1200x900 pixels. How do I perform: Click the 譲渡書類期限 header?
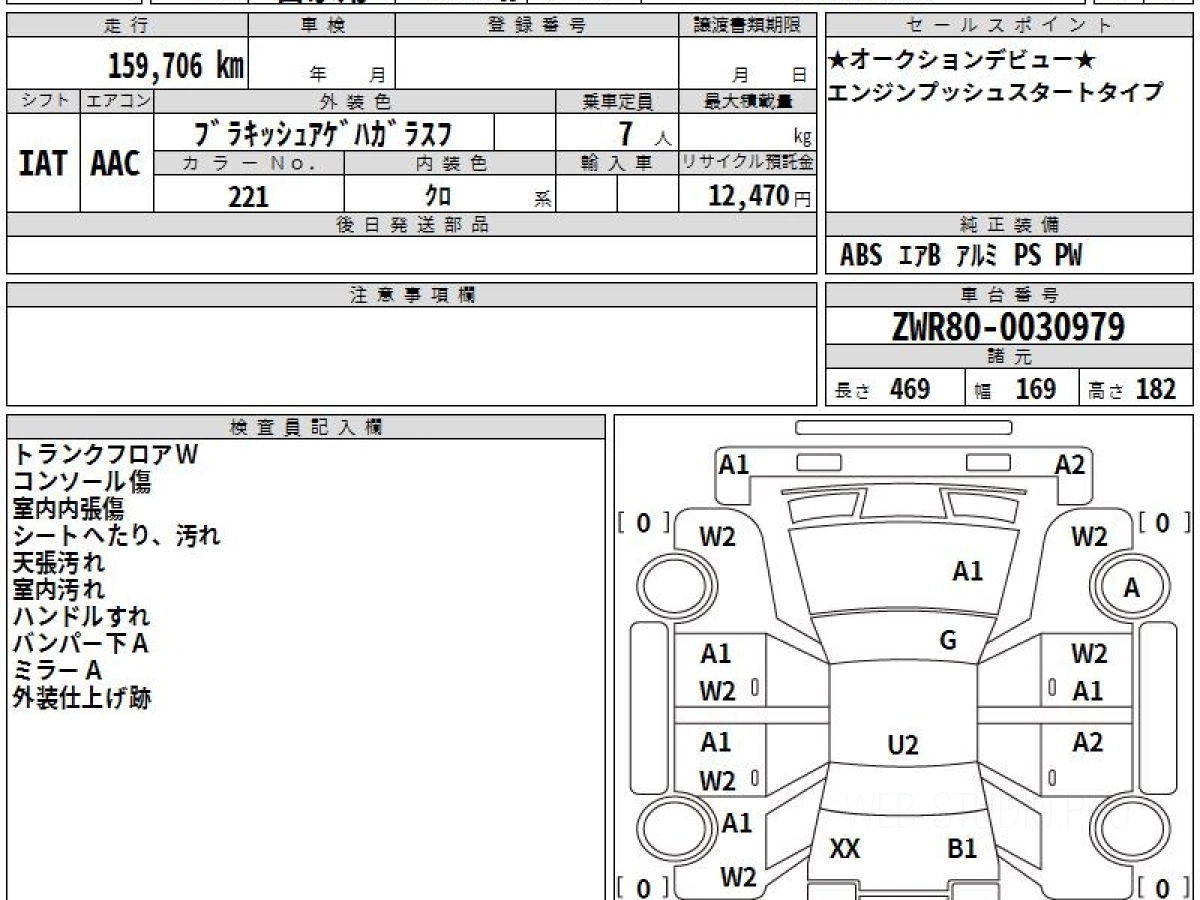[x=748, y=26]
